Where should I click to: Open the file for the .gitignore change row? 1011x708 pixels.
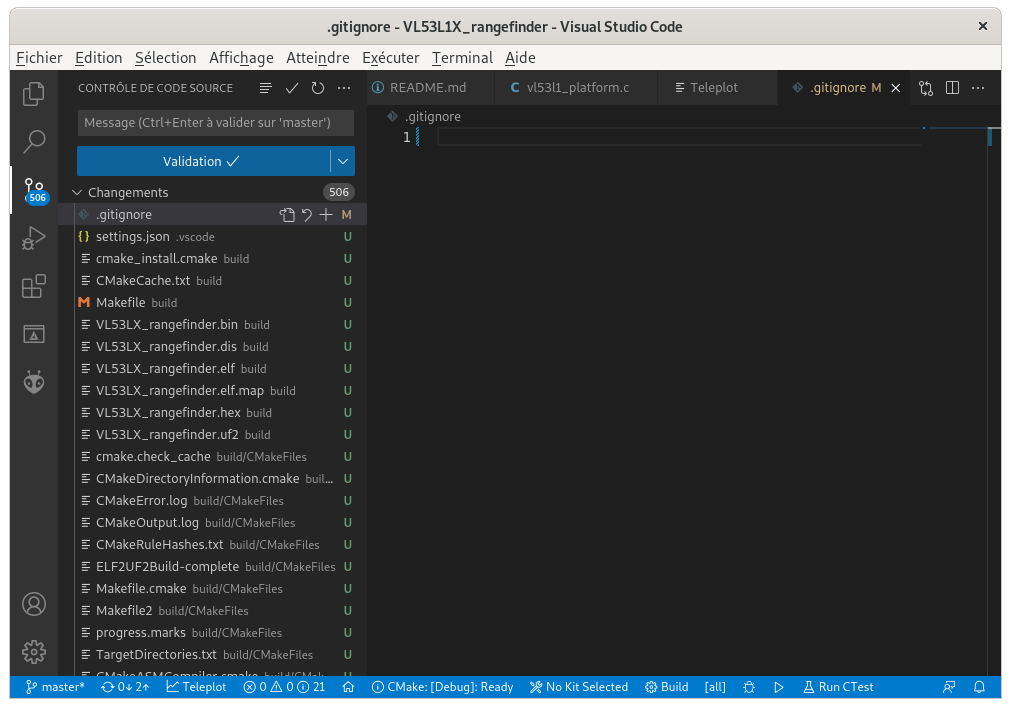287,215
